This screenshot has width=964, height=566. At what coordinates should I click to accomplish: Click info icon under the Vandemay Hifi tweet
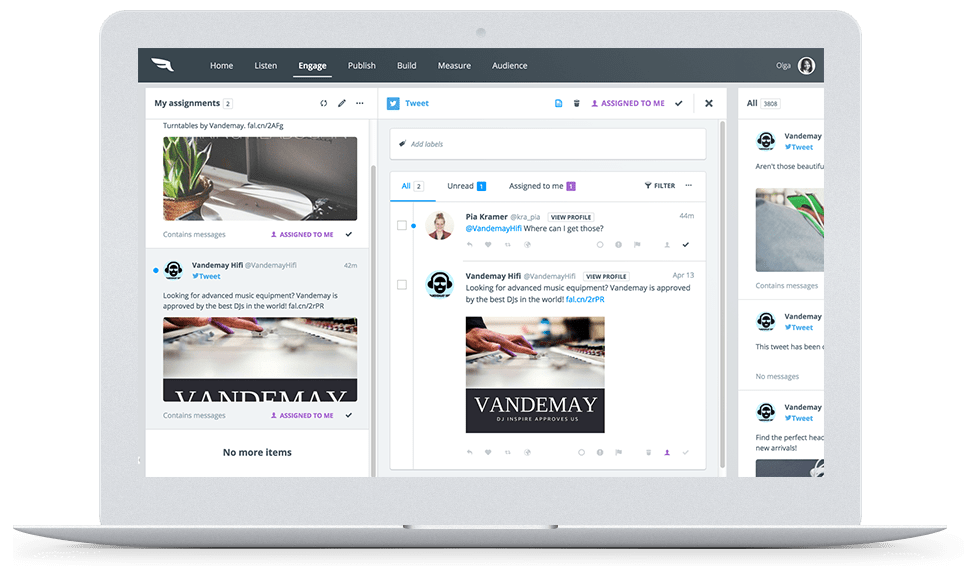[600, 452]
